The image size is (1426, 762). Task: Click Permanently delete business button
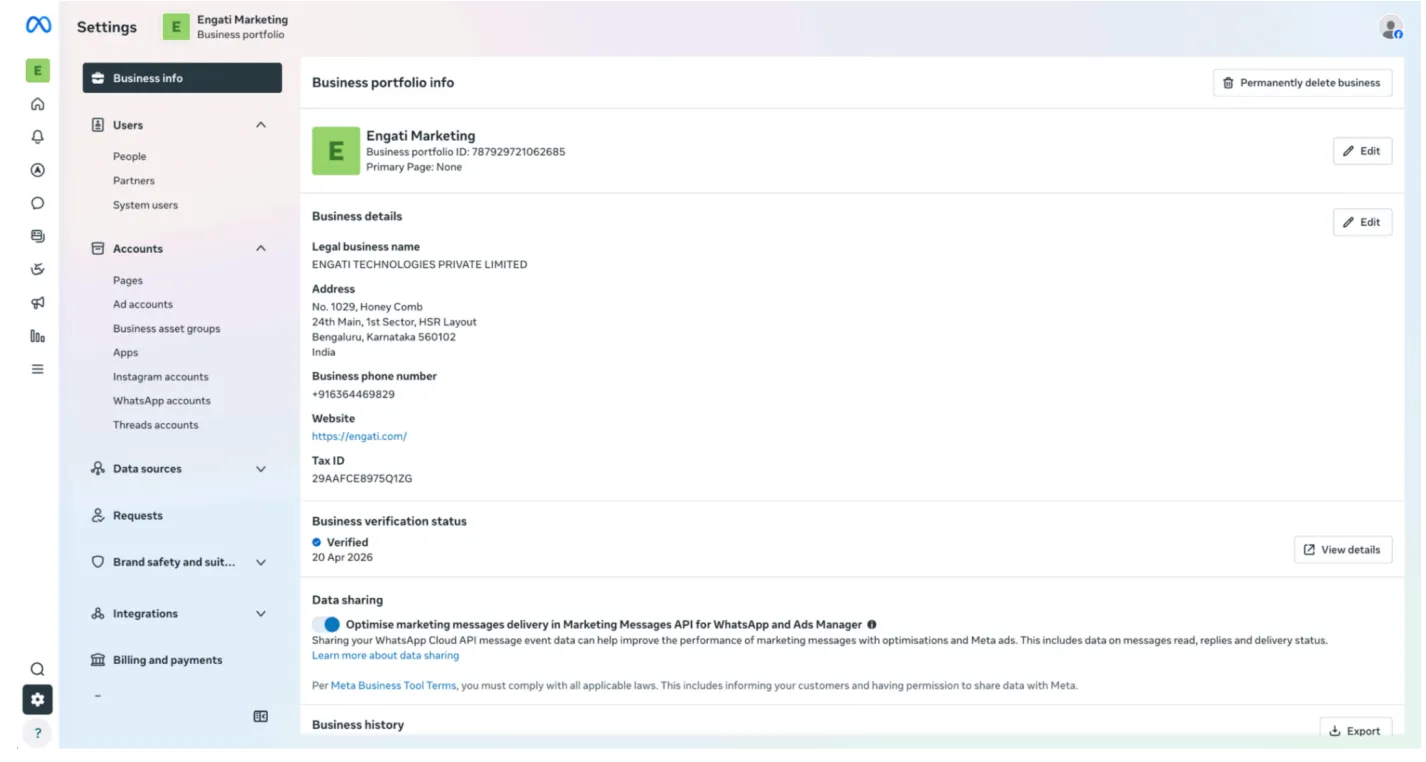click(x=1303, y=83)
